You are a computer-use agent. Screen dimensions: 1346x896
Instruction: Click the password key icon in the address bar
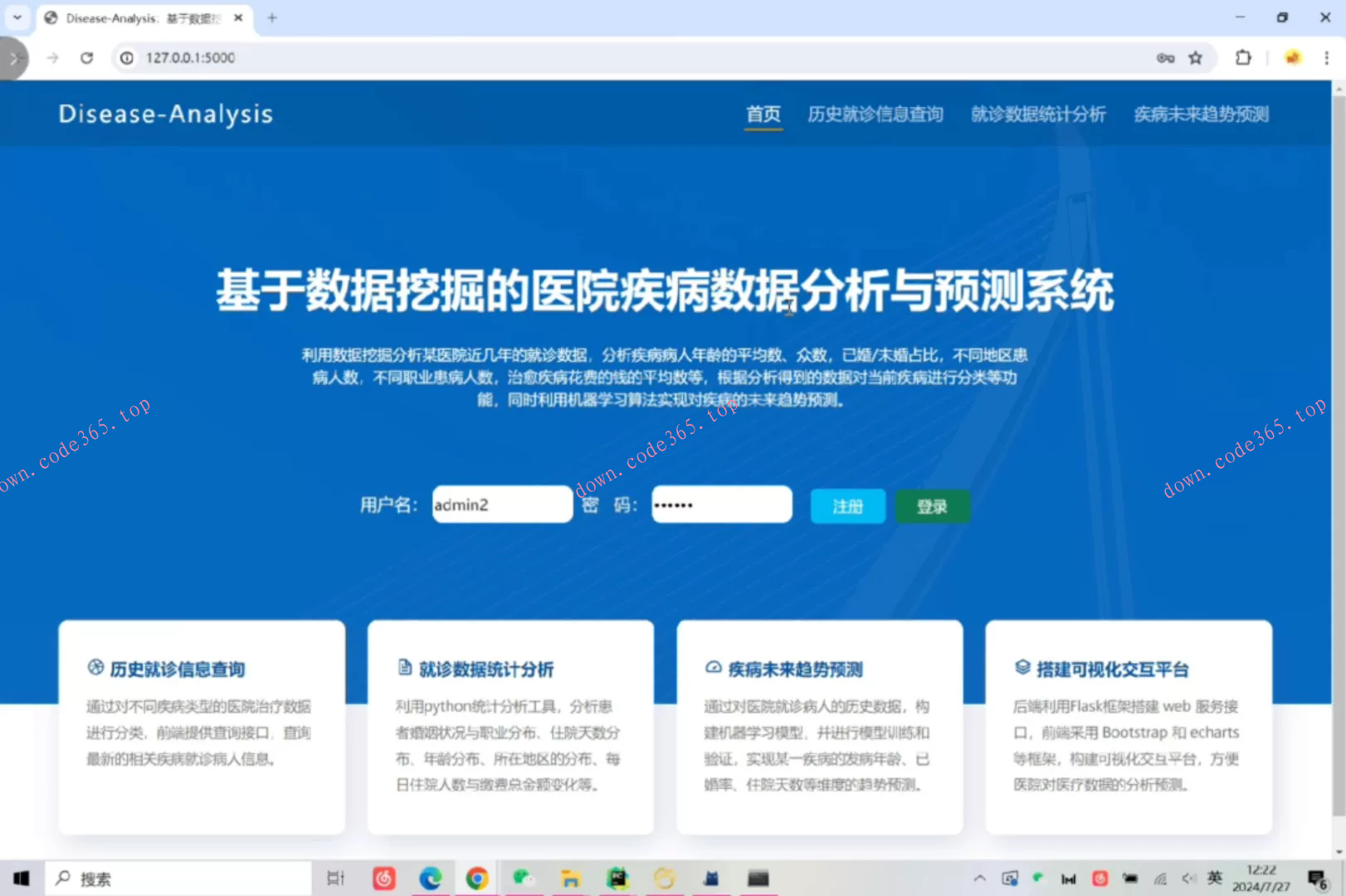pos(1165,58)
